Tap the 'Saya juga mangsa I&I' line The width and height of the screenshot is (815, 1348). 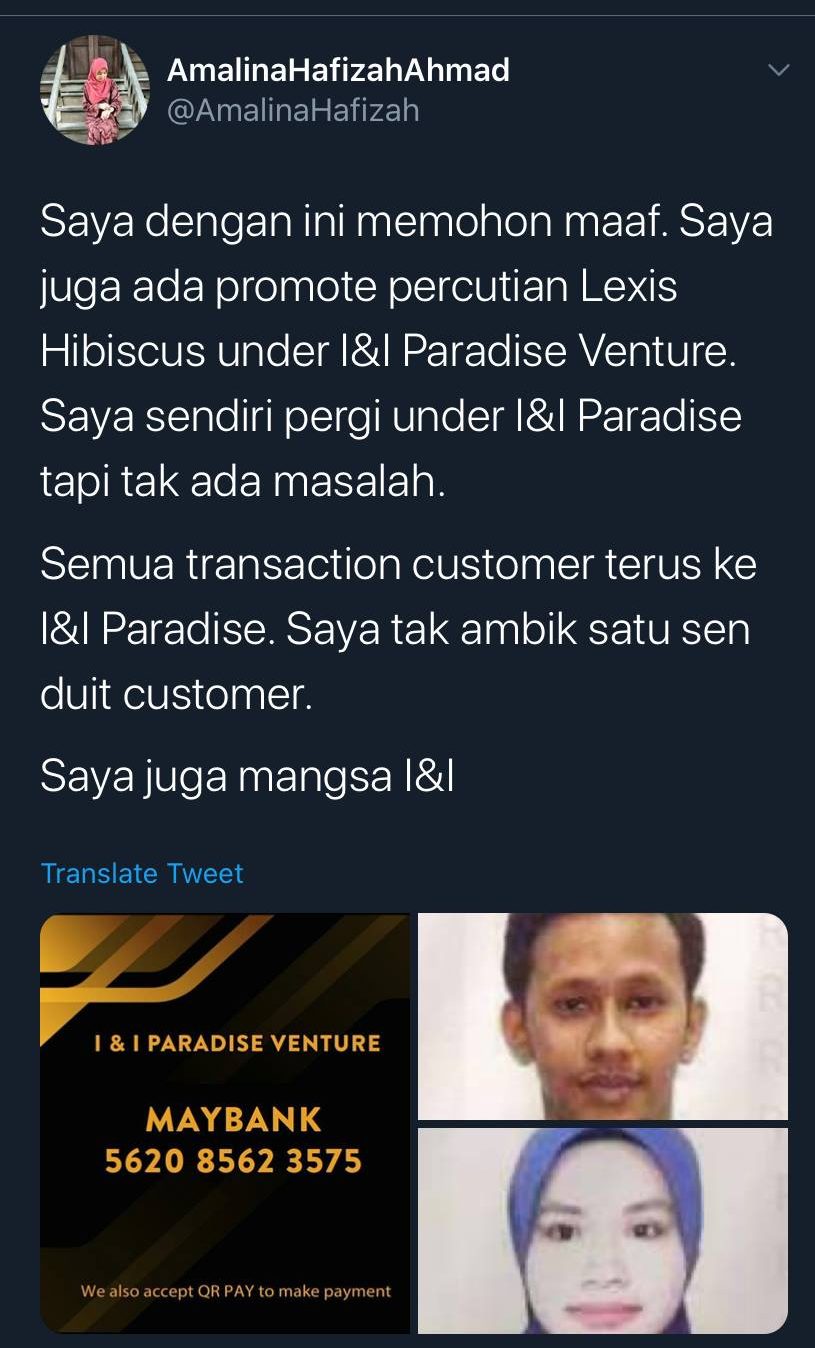(247, 777)
